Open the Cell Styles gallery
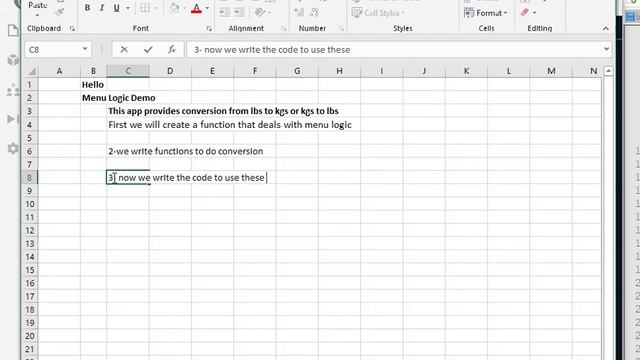 pos(378,13)
